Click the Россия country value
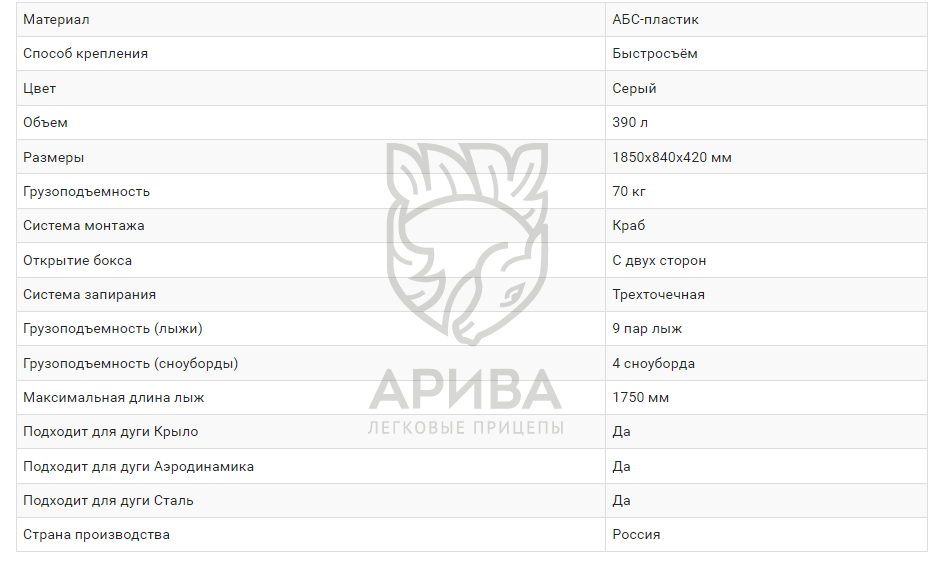Image resolution: width=932 pixels, height=579 pixels. (x=636, y=535)
